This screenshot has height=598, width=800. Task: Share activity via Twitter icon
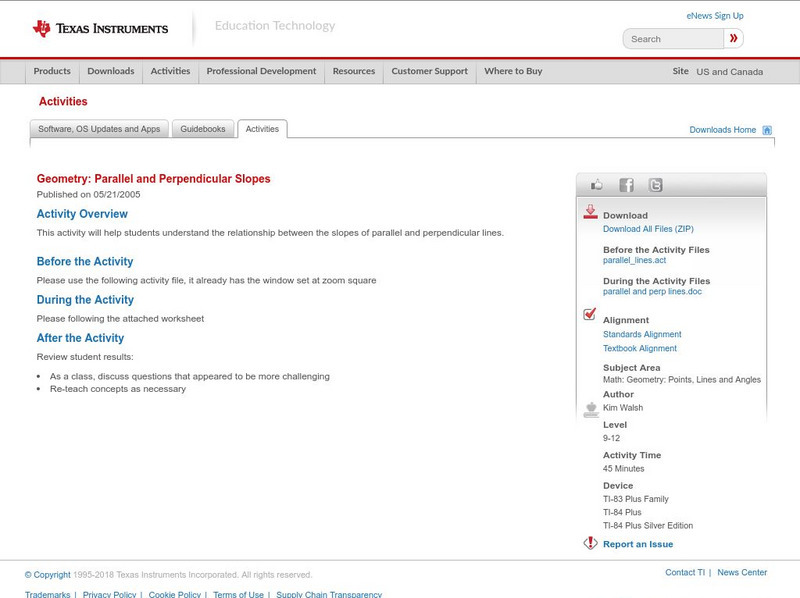click(x=655, y=185)
